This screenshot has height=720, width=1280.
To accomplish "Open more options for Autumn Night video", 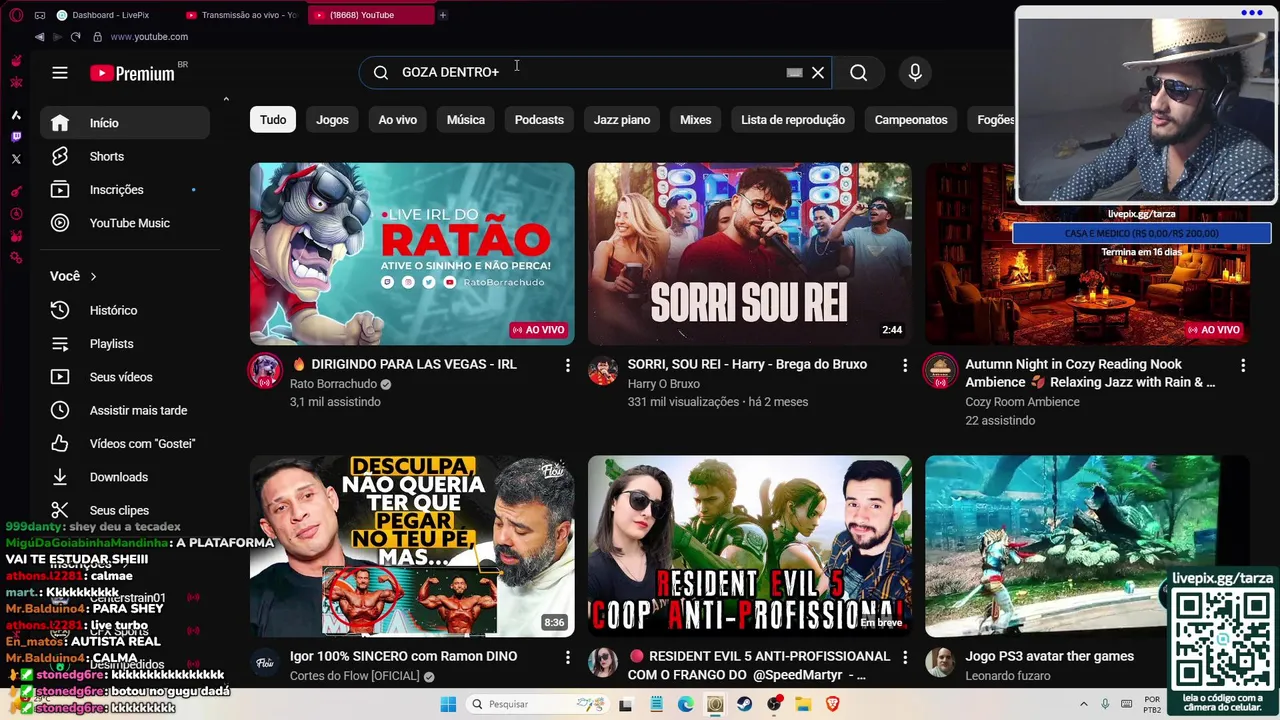I will pos(1243,366).
